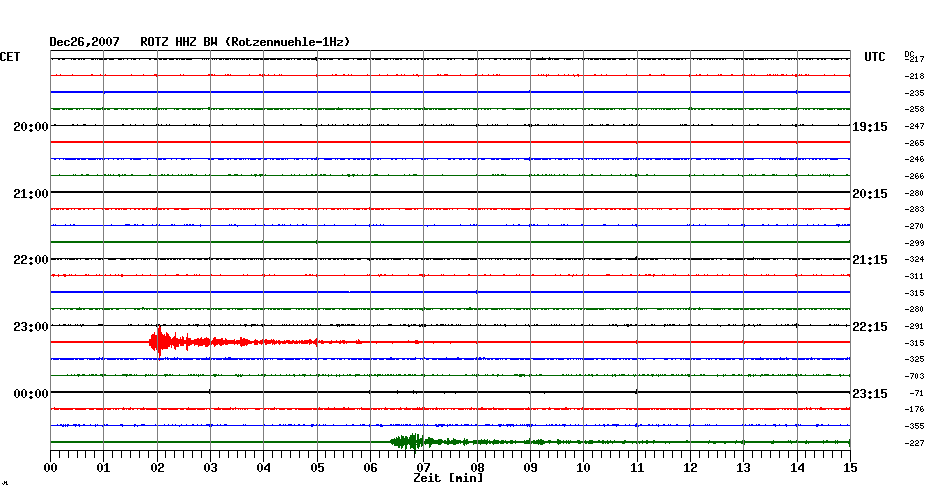Click the 19:15 UTC time label
This screenshot has width=930, height=494.
[x=870, y=126]
